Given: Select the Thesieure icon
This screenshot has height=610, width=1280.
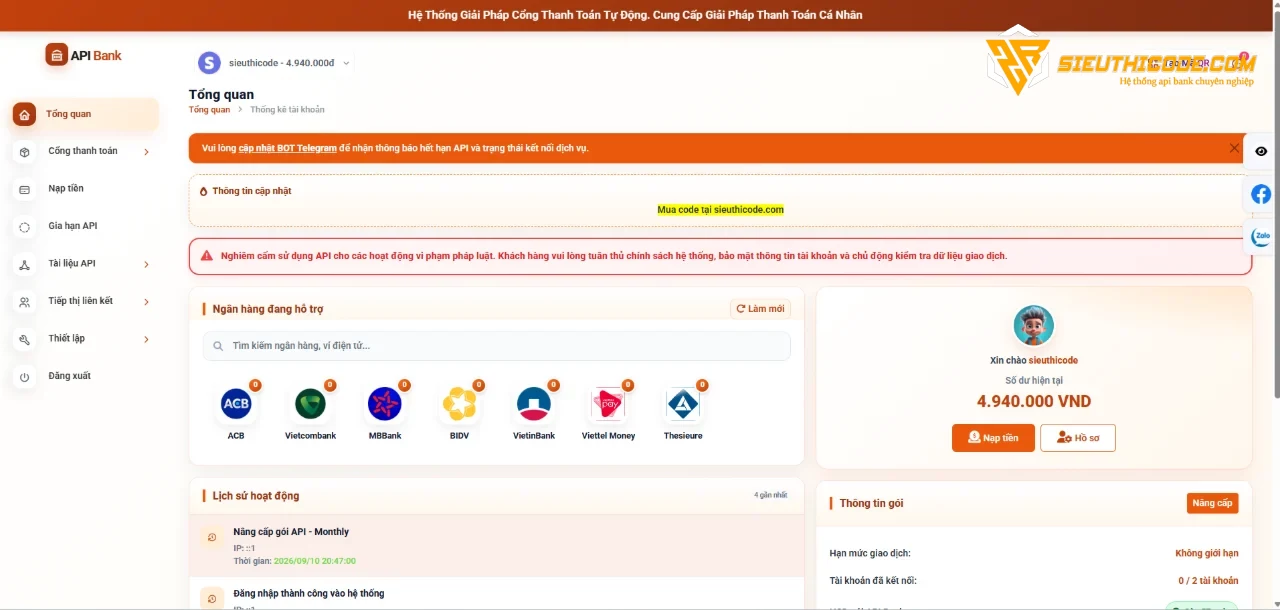Looking at the screenshot, I should (683, 404).
